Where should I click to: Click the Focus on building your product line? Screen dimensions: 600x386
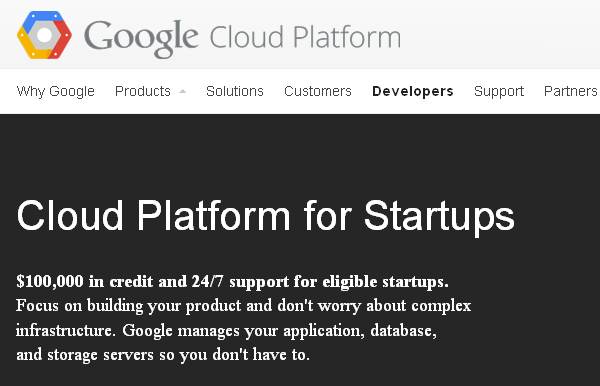(243, 306)
